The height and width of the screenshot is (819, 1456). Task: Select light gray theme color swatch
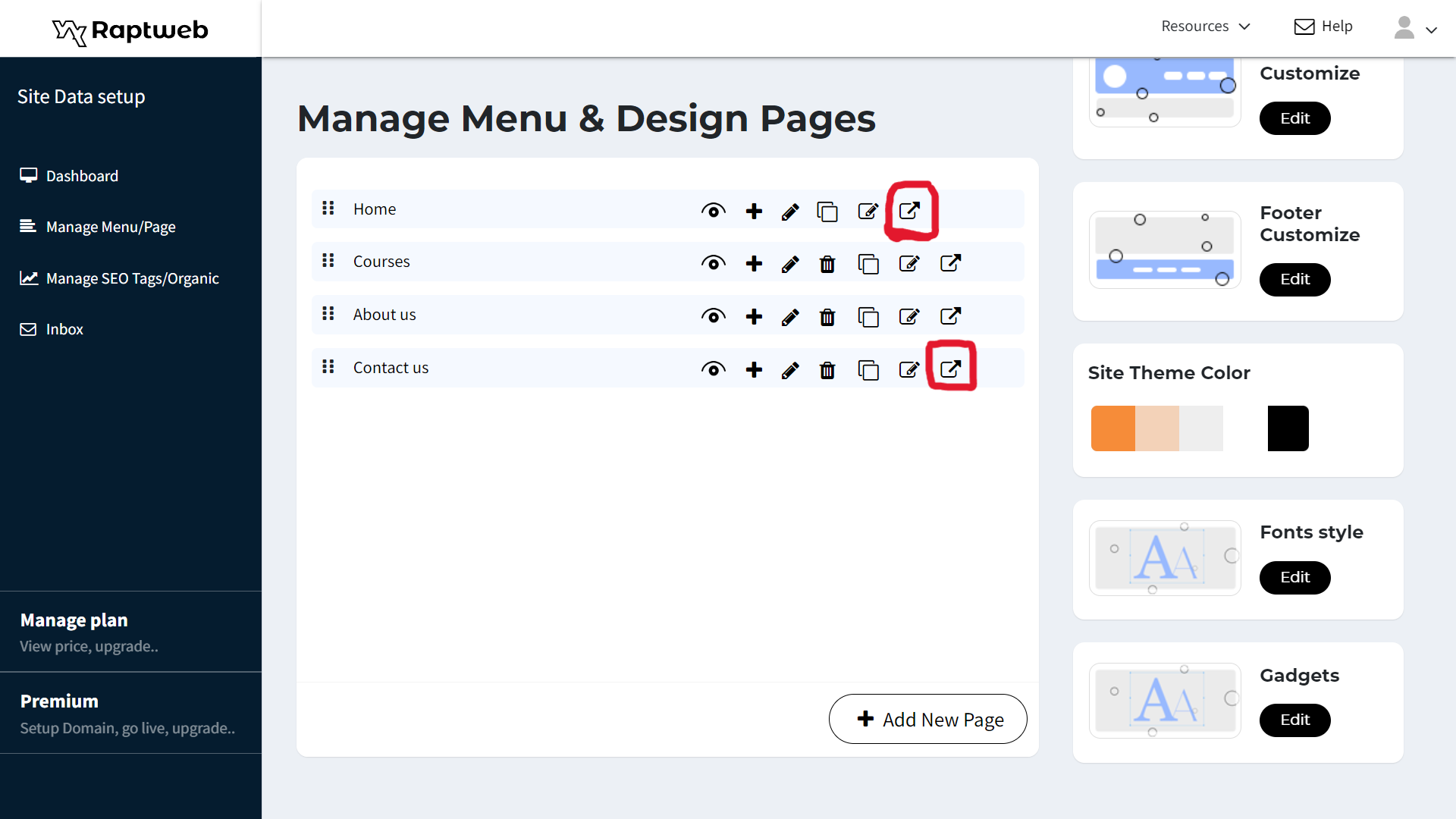(1200, 428)
